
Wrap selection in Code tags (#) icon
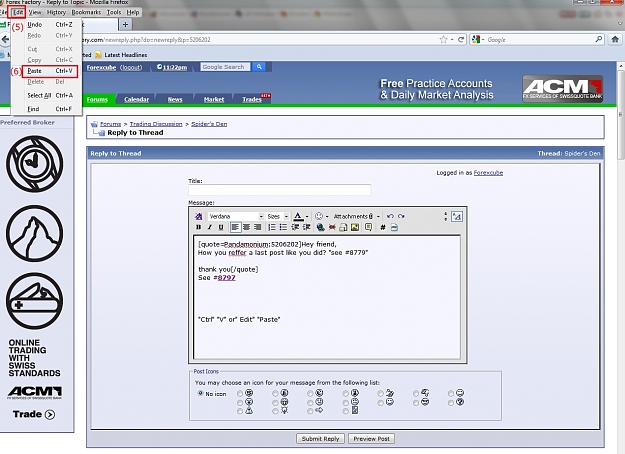point(383,227)
